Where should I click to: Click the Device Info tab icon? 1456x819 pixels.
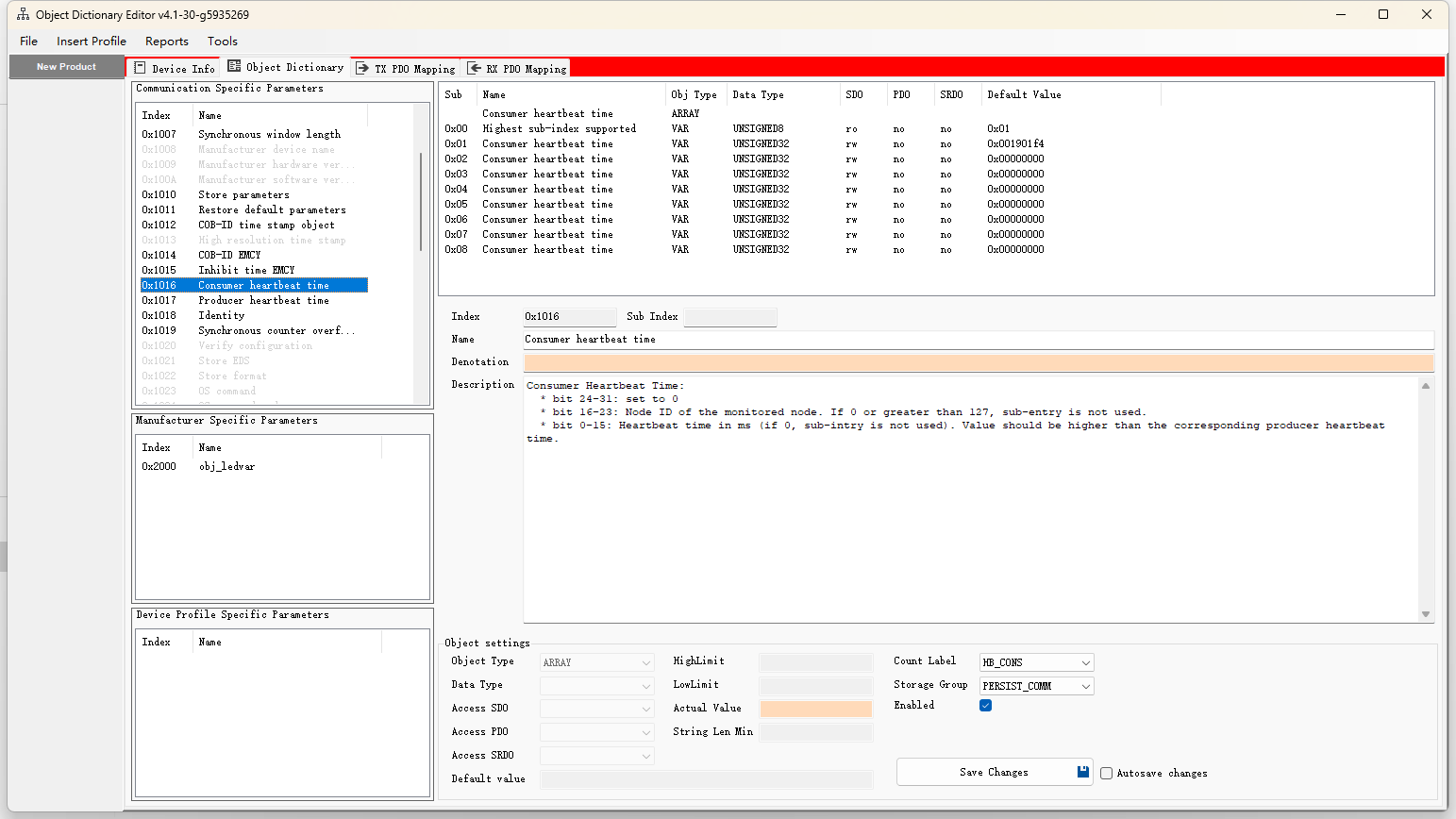(140, 68)
